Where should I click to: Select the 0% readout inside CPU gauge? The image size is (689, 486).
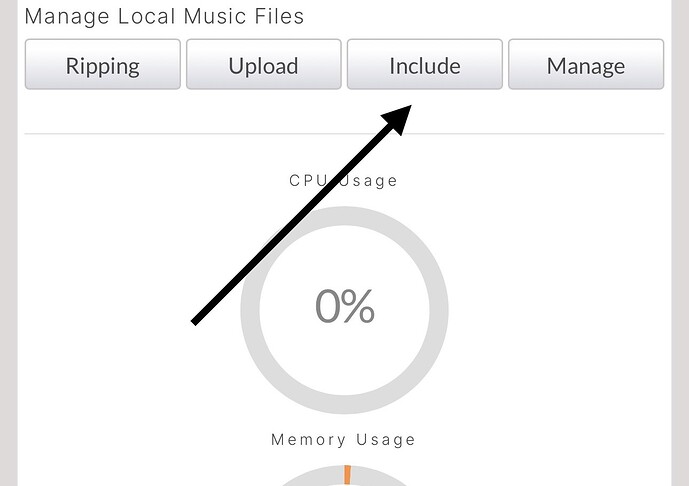tap(345, 306)
